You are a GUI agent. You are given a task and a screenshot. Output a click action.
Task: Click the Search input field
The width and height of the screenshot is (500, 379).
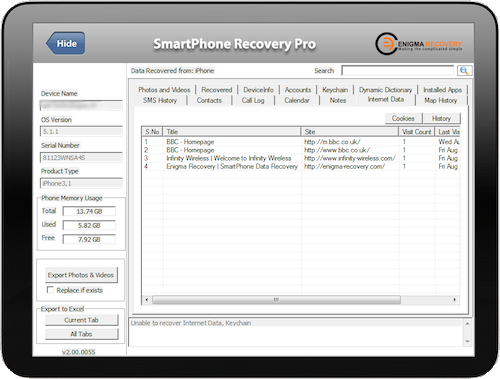(398, 71)
